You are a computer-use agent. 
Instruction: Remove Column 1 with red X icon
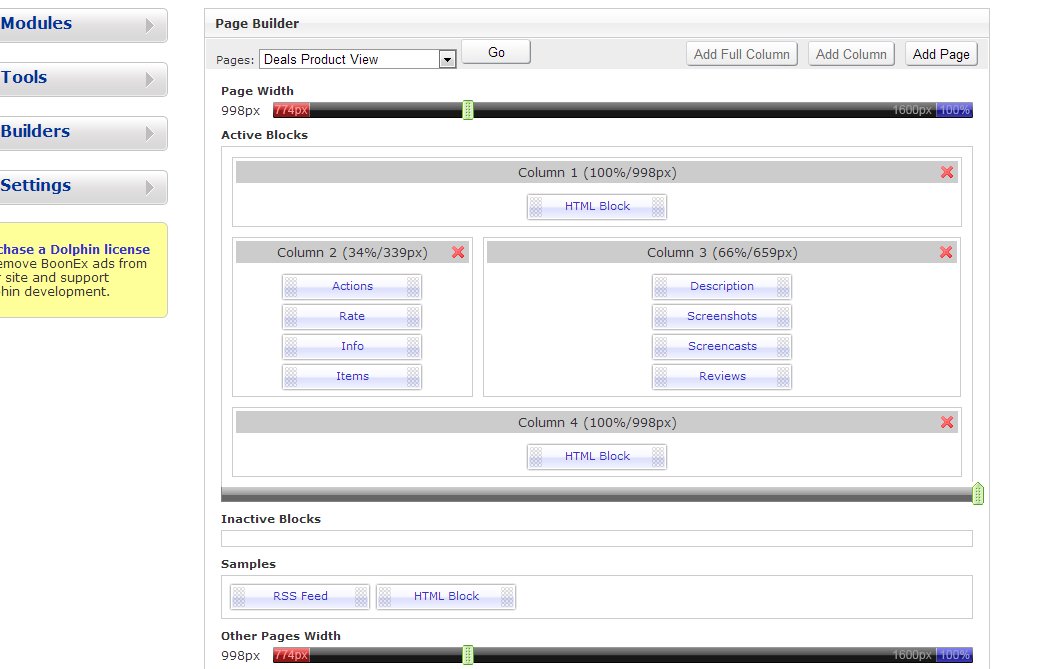coord(946,173)
